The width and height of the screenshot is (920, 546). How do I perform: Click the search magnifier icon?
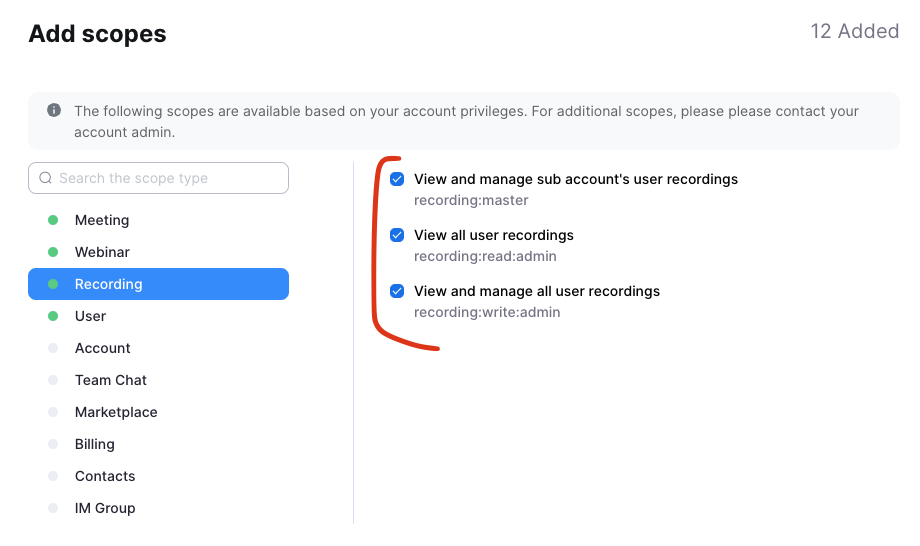(x=45, y=178)
